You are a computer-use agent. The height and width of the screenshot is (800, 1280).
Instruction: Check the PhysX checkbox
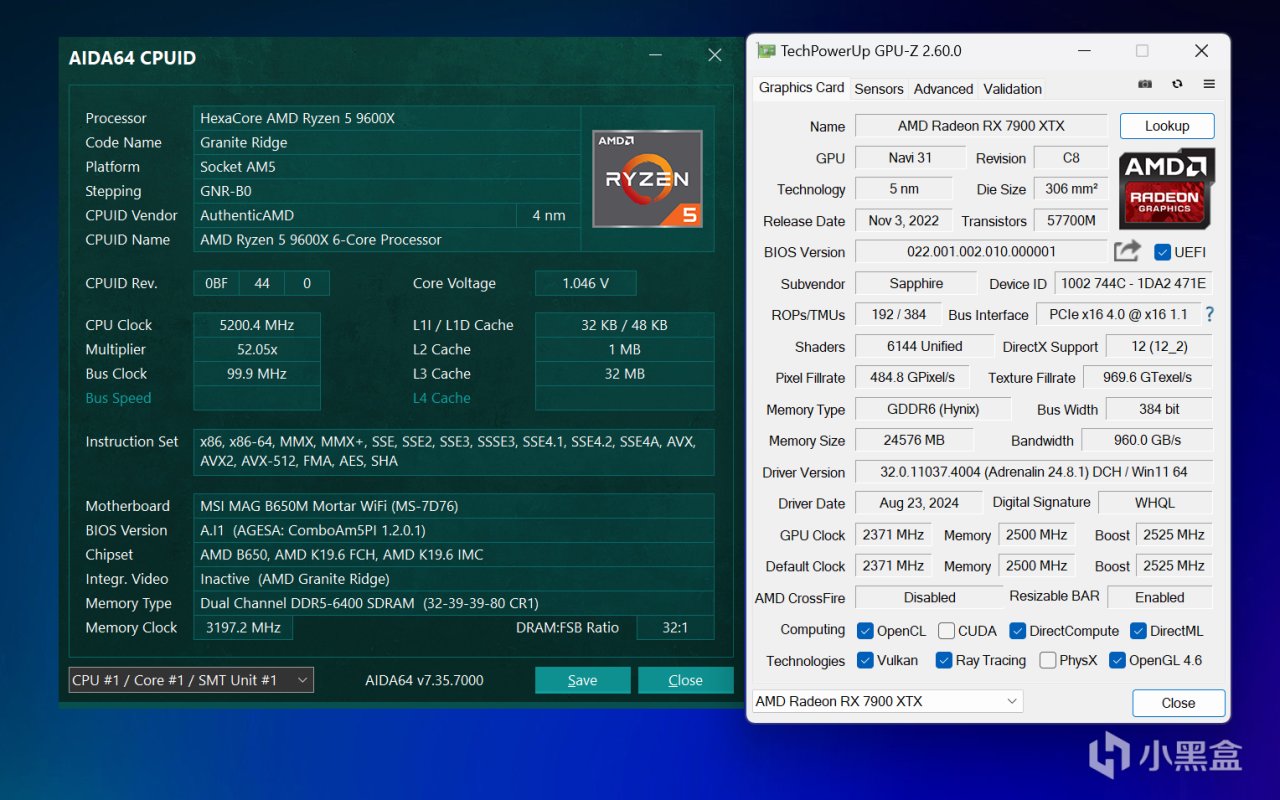point(1047,660)
